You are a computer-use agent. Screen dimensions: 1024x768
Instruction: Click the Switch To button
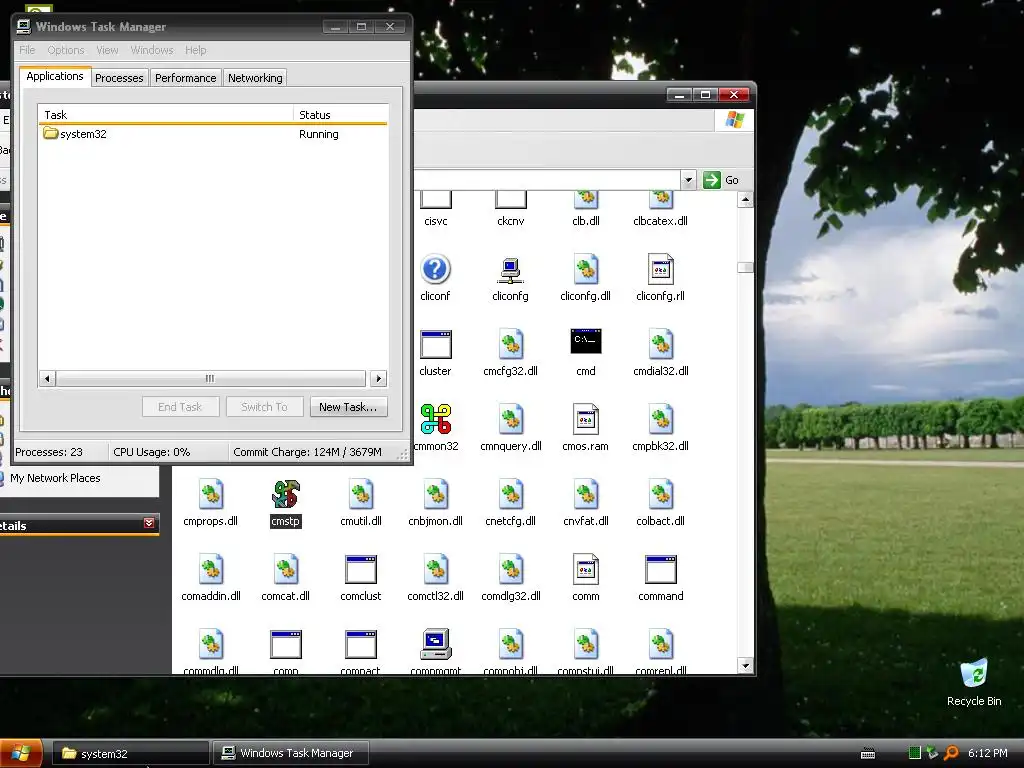click(x=264, y=407)
